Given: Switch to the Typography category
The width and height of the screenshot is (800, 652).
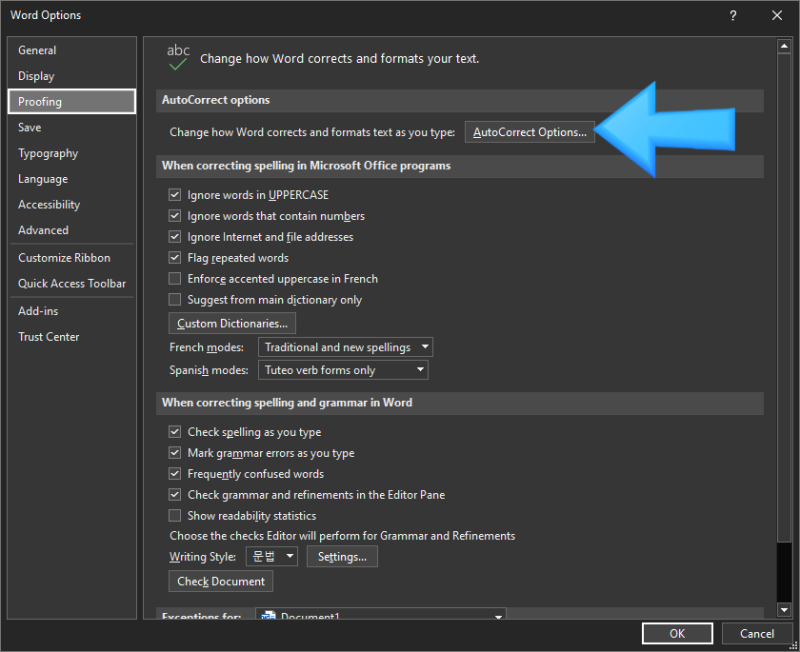Looking at the screenshot, I should (x=48, y=153).
